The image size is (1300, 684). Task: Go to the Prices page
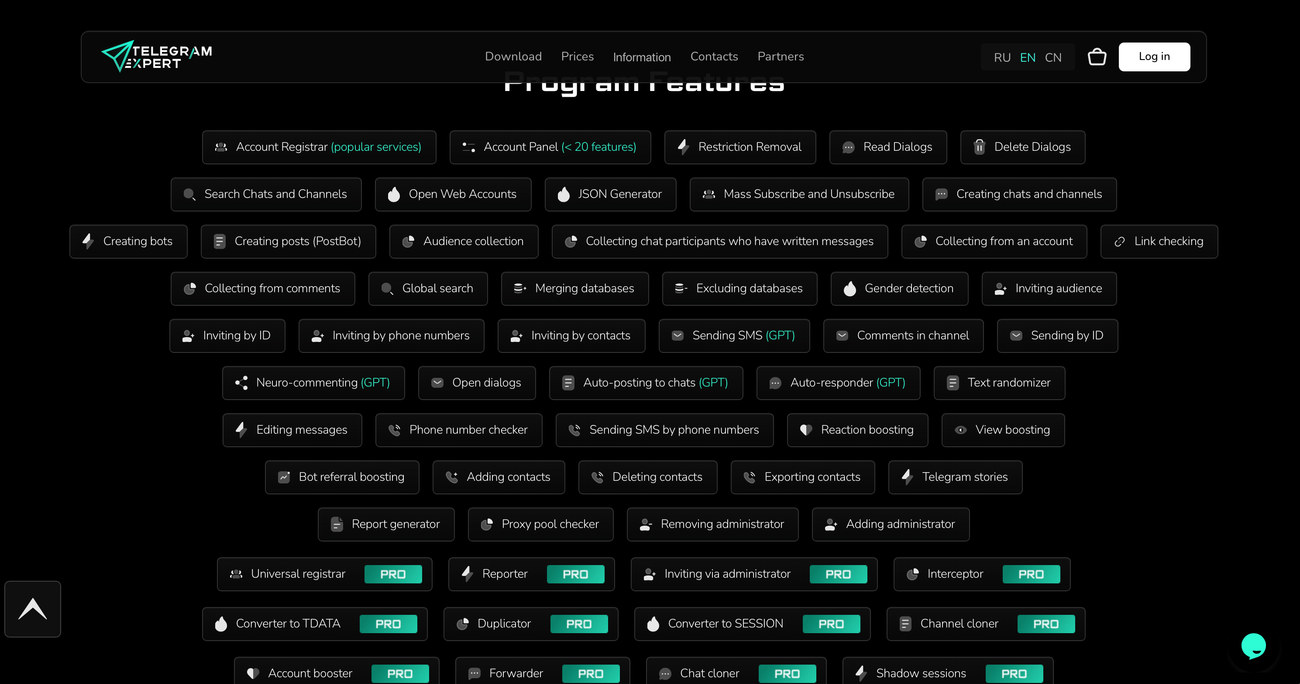pyautogui.click(x=577, y=57)
